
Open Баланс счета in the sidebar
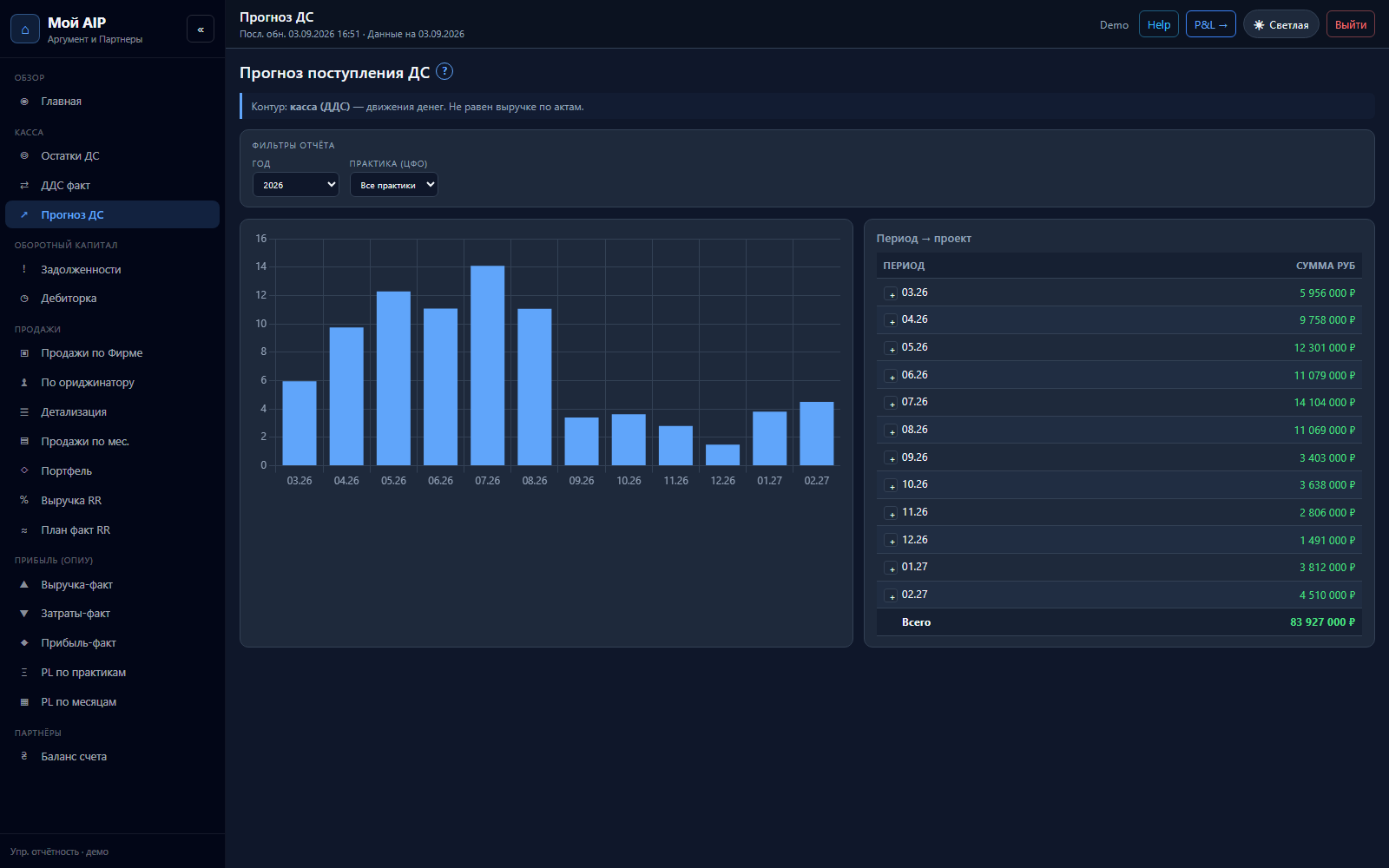pyautogui.click(x=112, y=757)
